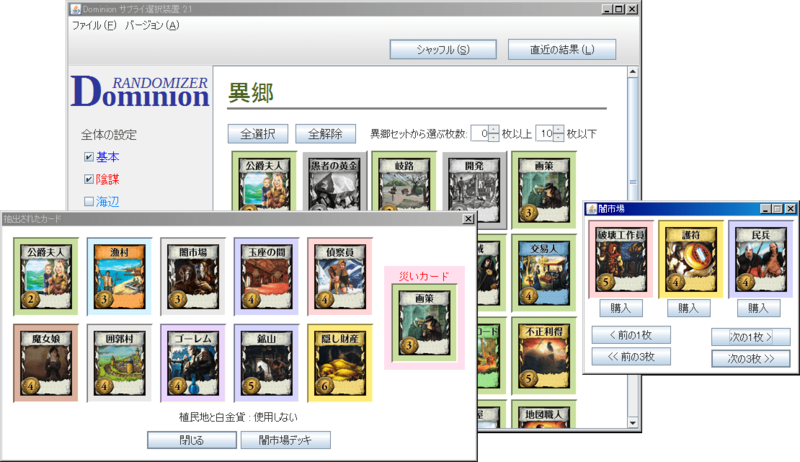The image size is (800, 462).
Task: Click the << 前の3枚 button
Action: point(631,356)
